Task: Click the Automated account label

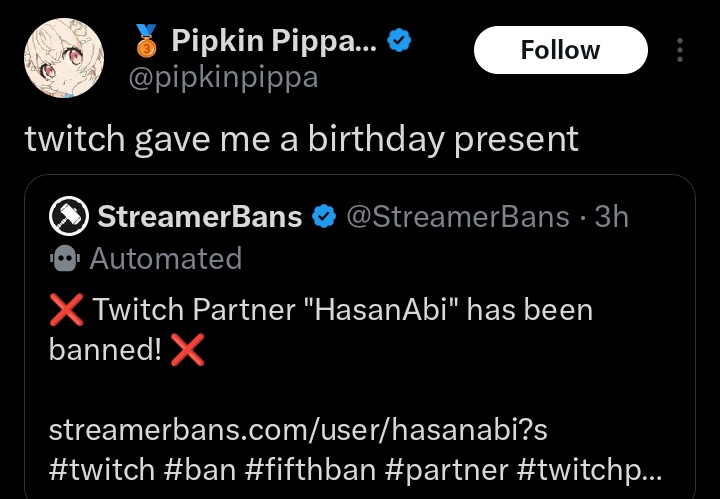Action: [165, 259]
